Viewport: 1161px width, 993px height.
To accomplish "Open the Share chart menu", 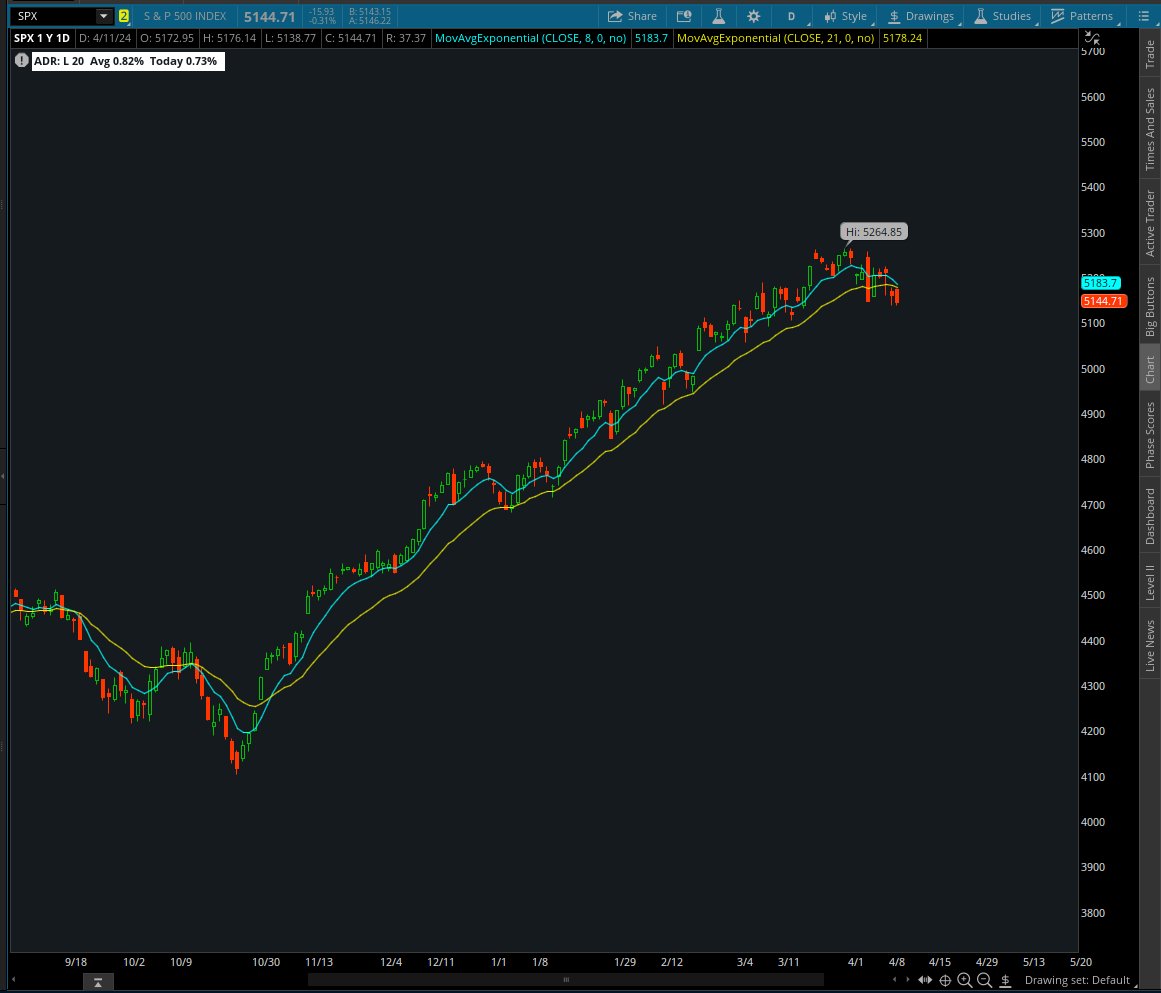I will [x=632, y=16].
